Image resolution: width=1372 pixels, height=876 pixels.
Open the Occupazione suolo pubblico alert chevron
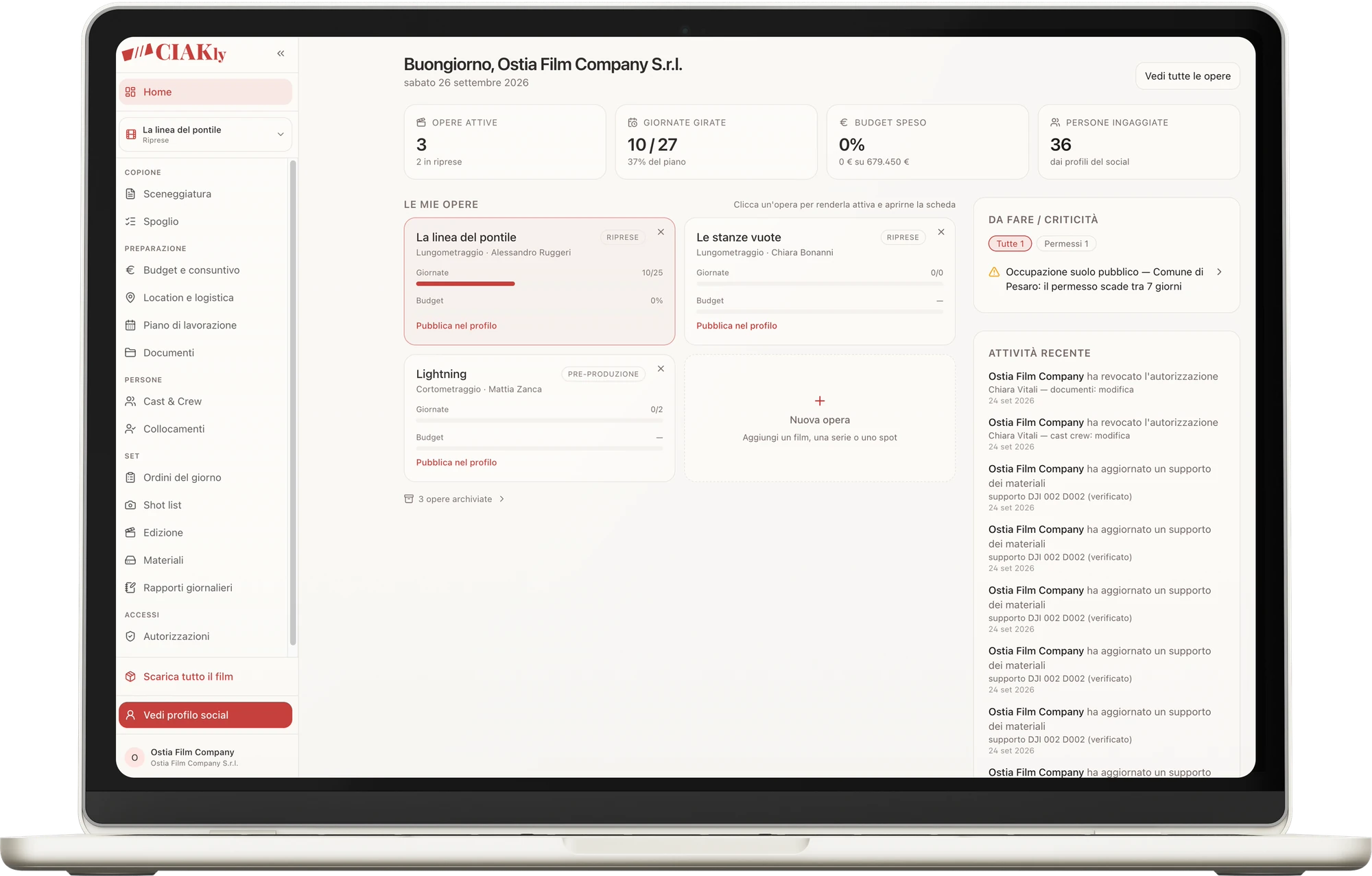coord(1219,272)
